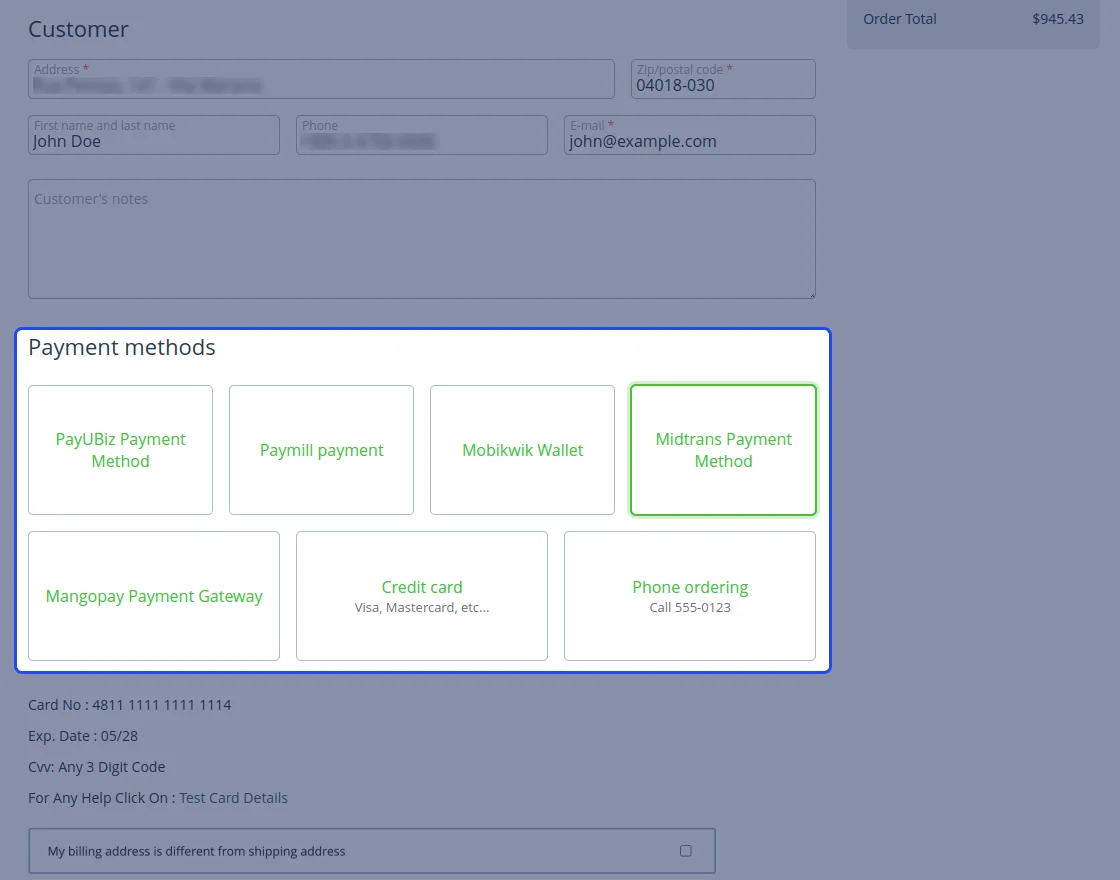Click the Order Total amount $945.43
The image size is (1120, 880).
[x=1057, y=19]
